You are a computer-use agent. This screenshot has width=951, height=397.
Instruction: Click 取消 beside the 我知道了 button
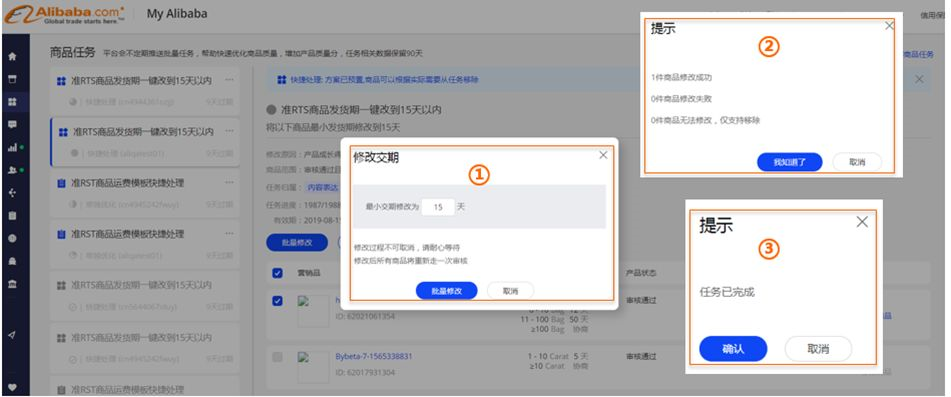(x=856, y=162)
